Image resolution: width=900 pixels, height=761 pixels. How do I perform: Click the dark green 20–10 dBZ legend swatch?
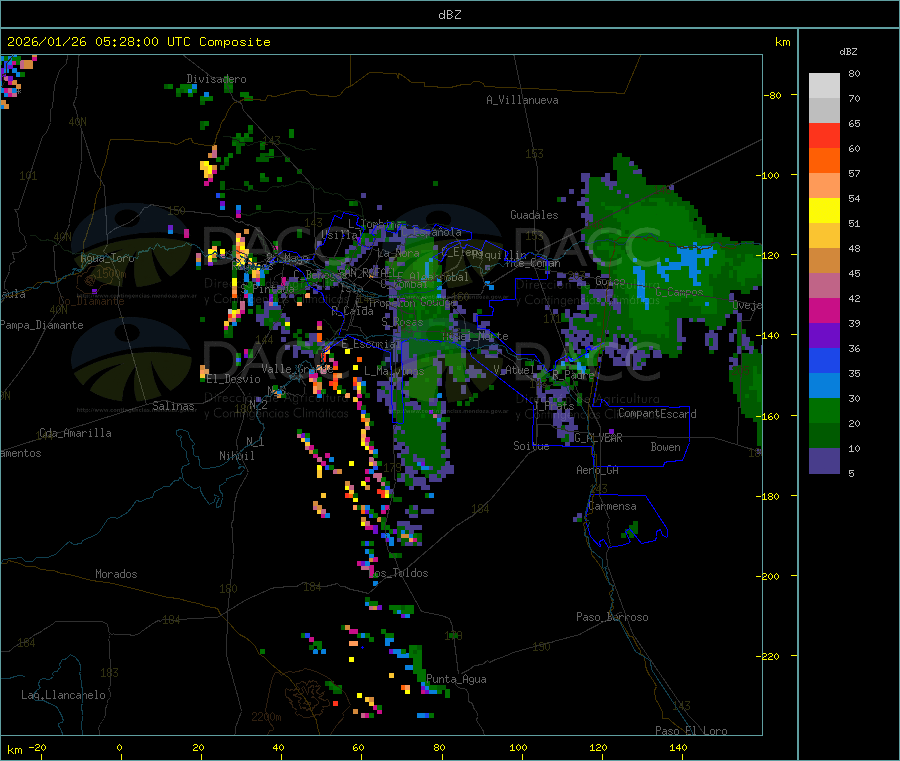(824, 436)
